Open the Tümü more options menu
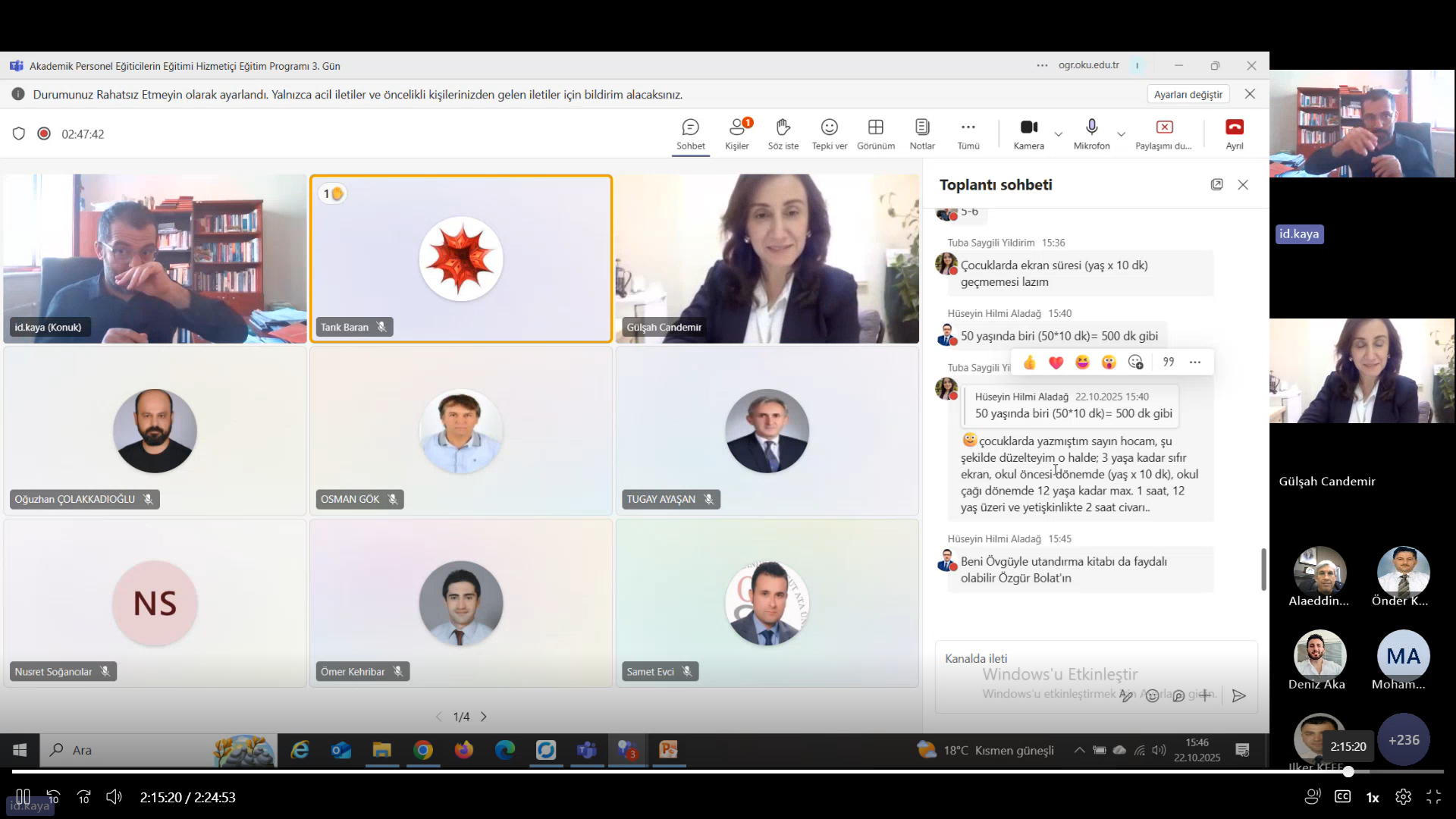Viewport: 1456px width, 819px height. click(x=968, y=127)
